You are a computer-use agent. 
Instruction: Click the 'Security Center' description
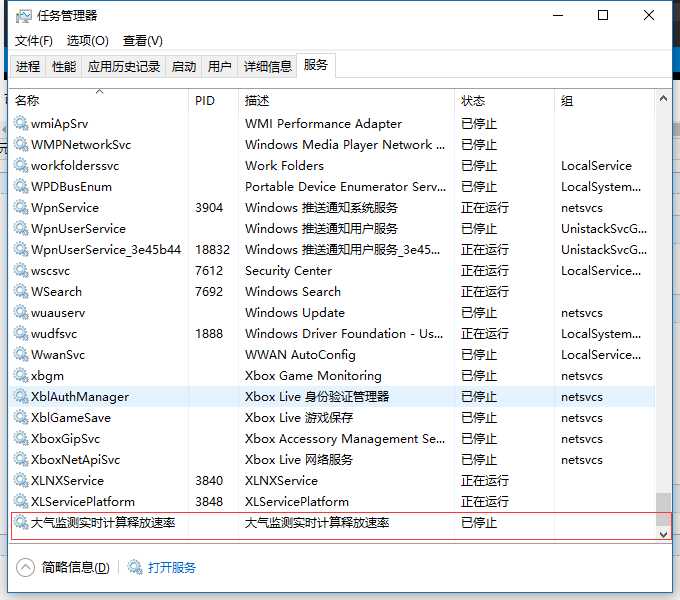[288, 271]
